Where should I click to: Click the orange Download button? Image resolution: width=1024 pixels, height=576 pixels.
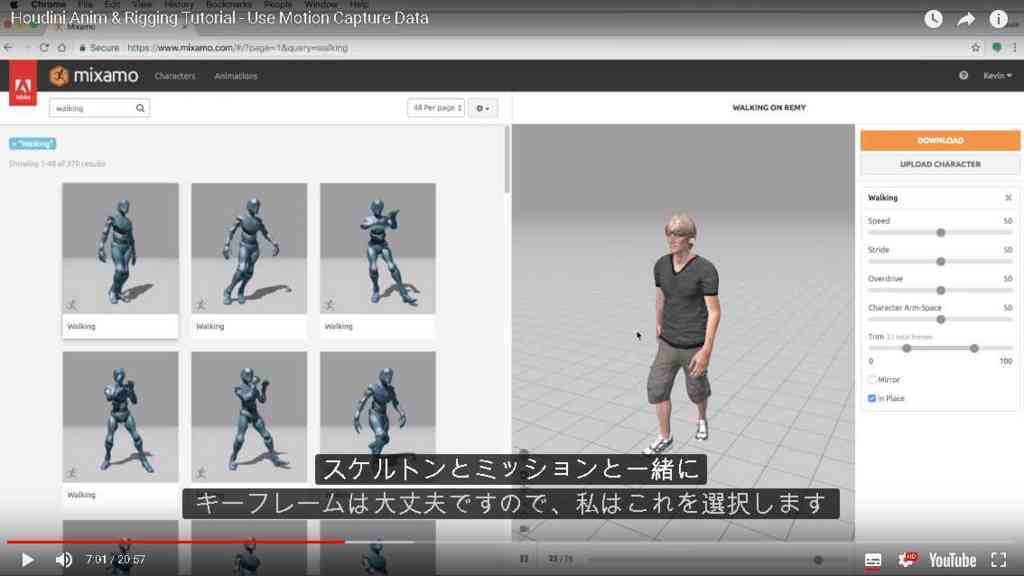pyautogui.click(x=940, y=140)
